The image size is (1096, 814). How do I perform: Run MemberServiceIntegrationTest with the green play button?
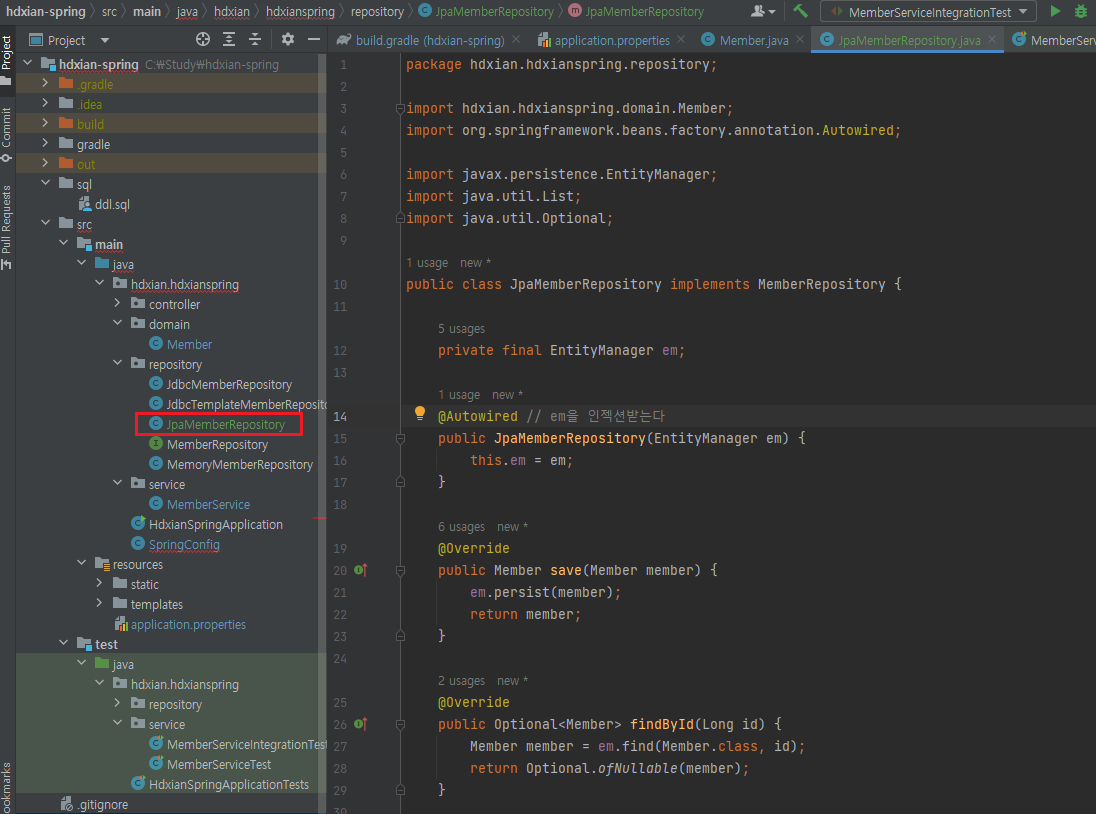(1055, 11)
